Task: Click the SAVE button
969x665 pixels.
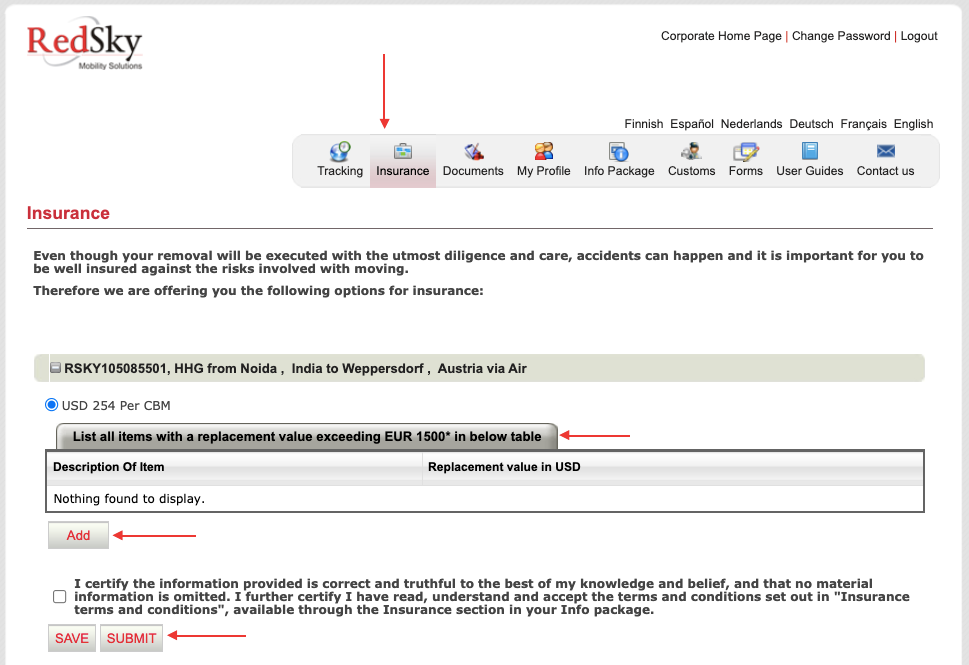Action: 72,638
